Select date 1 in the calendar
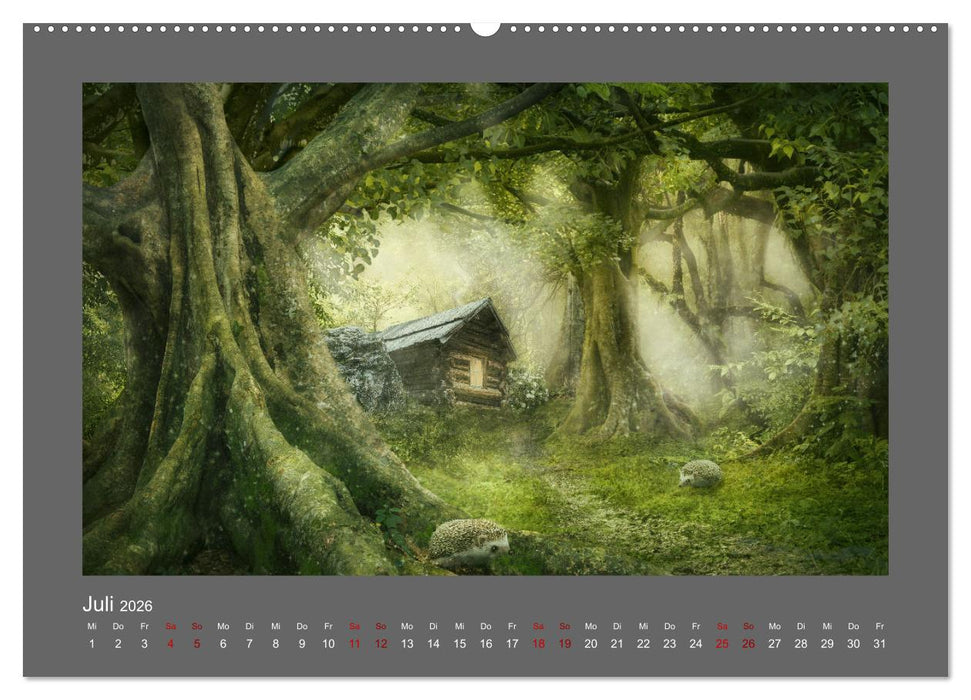Viewport: 971px width, 700px height. click(92, 644)
